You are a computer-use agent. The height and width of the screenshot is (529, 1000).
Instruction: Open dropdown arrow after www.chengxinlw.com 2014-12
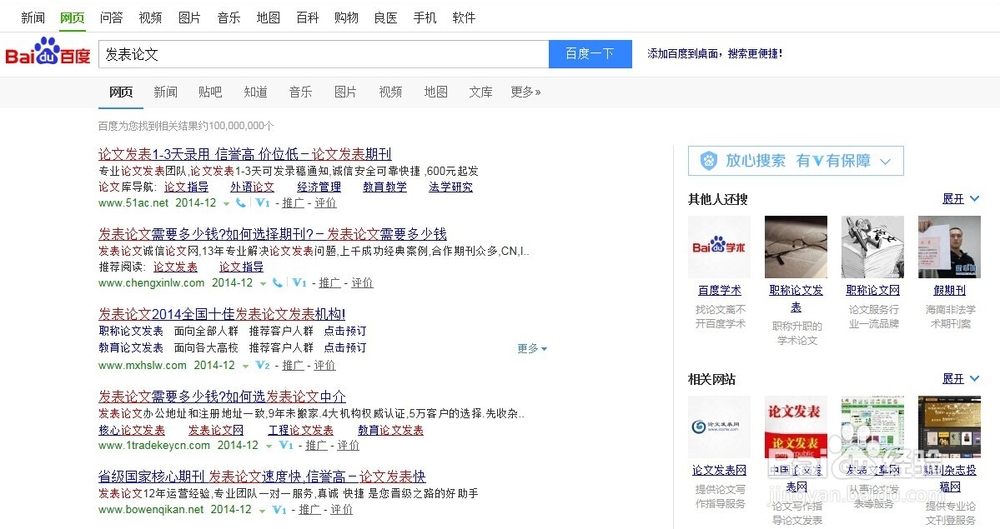click(x=262, y=284)
